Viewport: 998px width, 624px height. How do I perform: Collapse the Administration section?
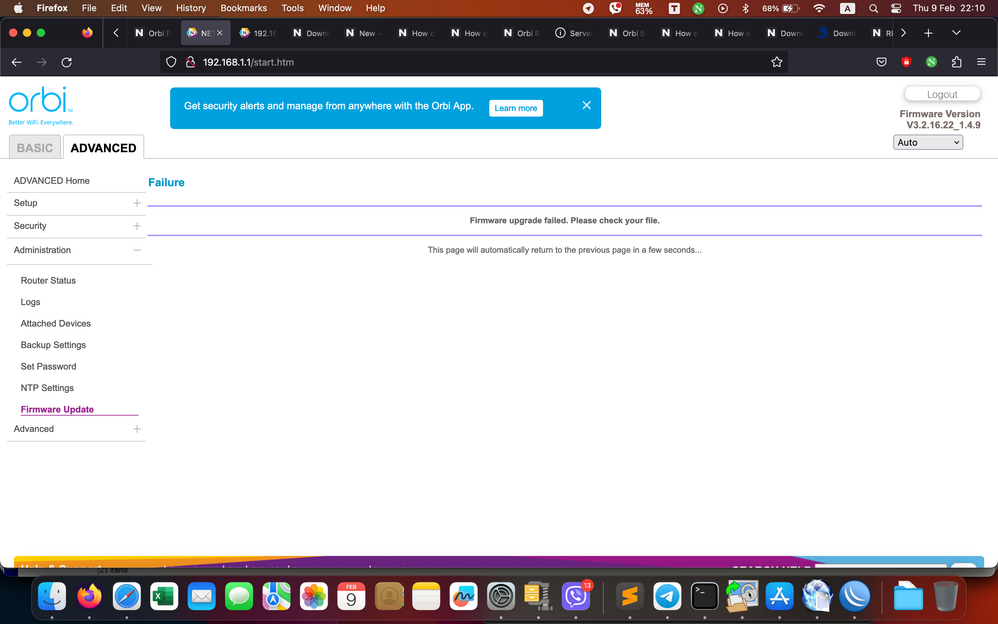coord(136,250)
